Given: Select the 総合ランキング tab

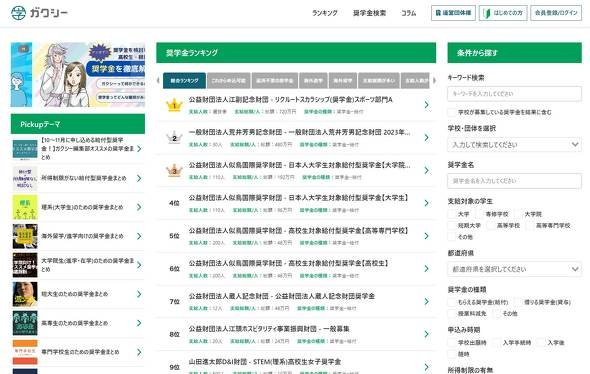Looking at the screenshot, I should (184, 81).
